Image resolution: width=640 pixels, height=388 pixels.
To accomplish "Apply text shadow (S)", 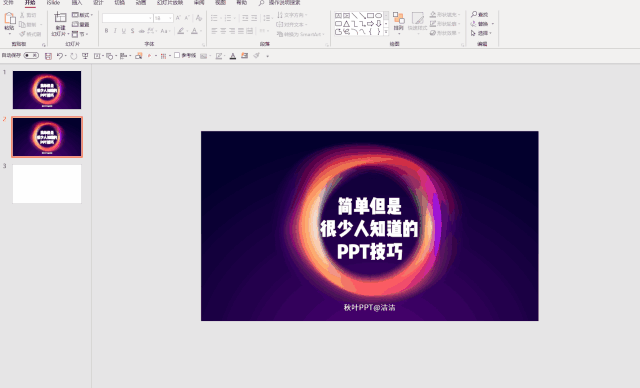I will click(x=132, y=31).
